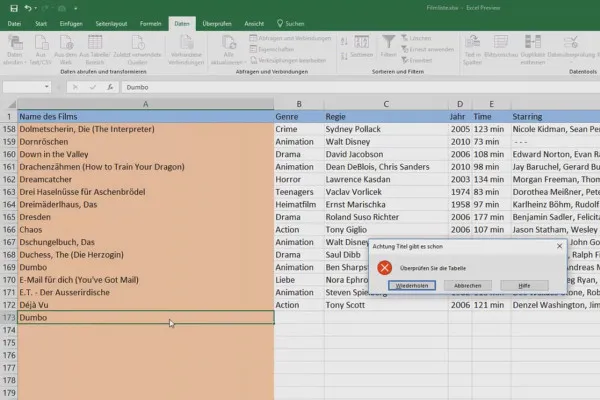Open the Name Box dropdown arrow
The image size is (600, 400).
click(x=47, y=87)
